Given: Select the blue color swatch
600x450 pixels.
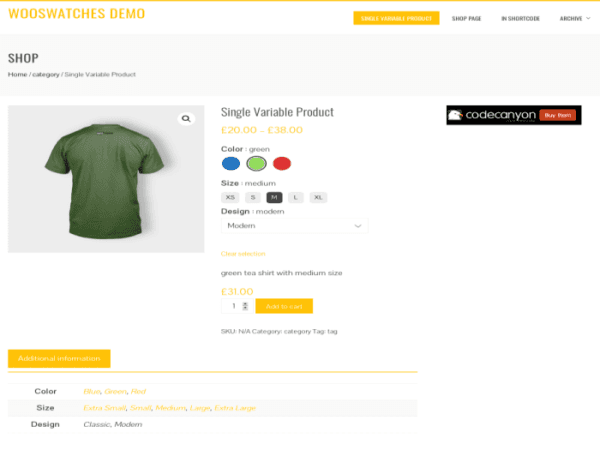Looking at the screenshot, I should [x=231, y=163].
